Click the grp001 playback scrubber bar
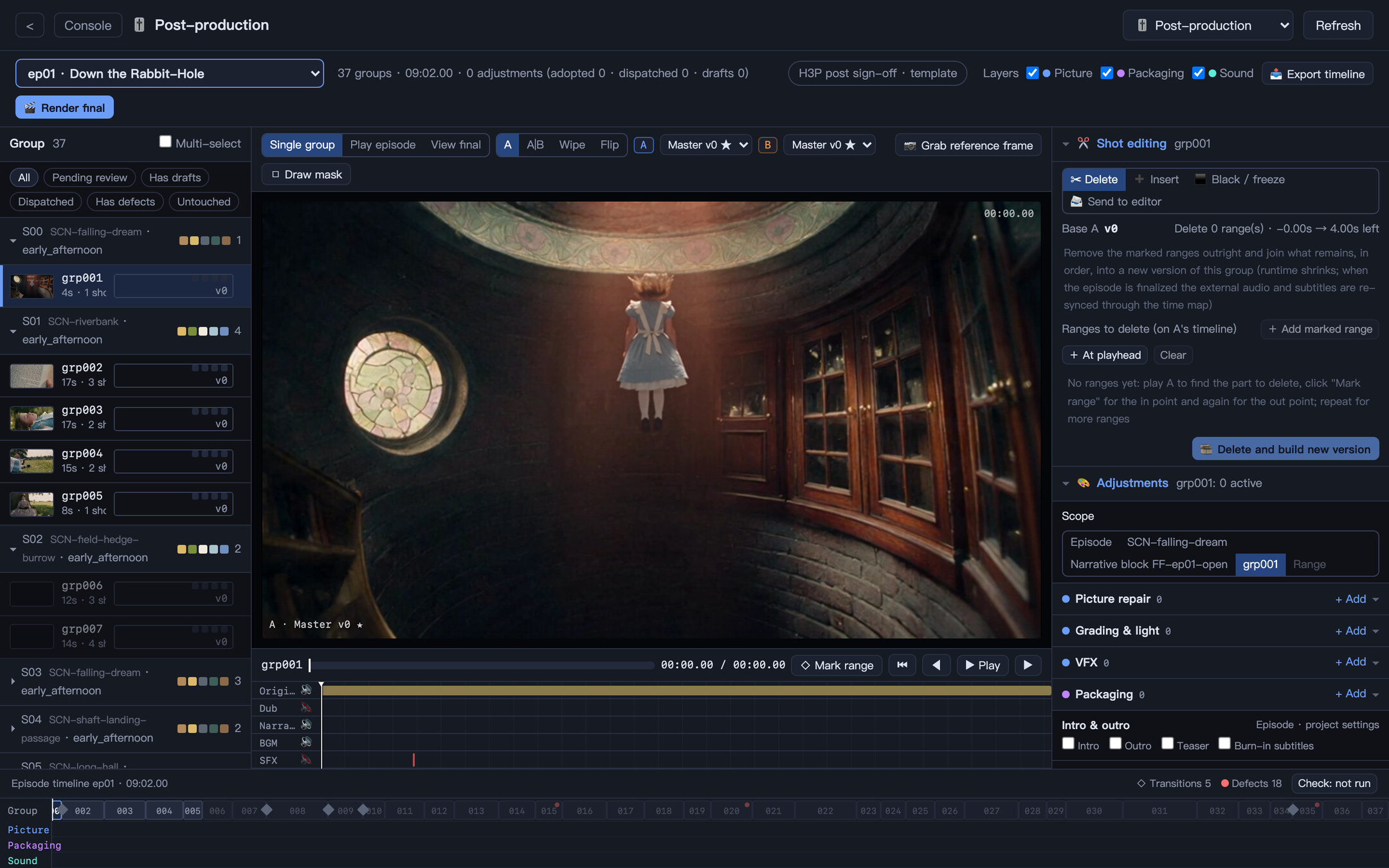 point(481,665)
